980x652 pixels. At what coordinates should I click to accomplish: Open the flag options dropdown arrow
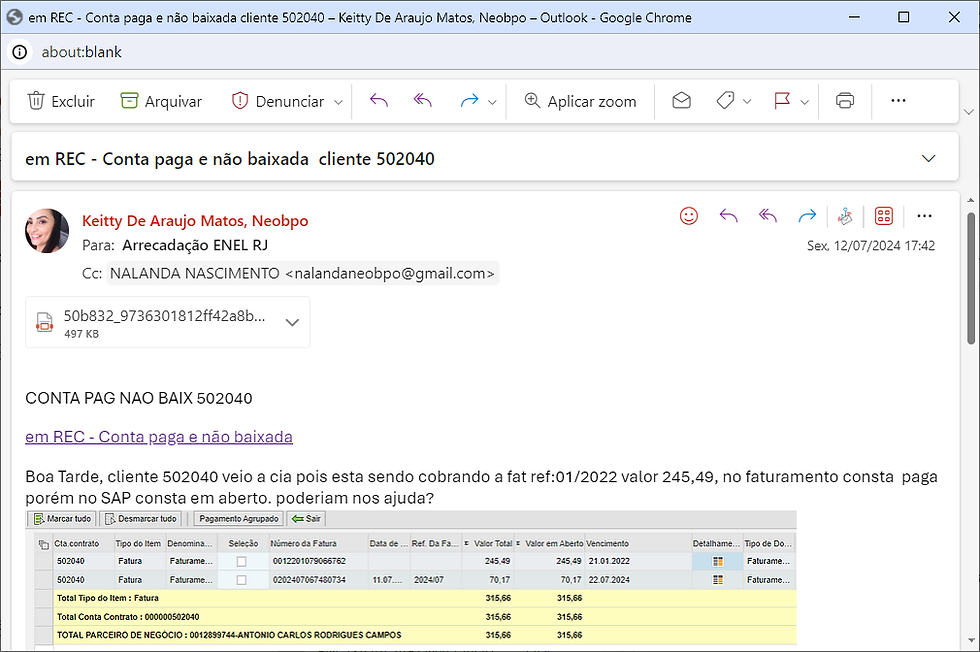pos(805,102)
